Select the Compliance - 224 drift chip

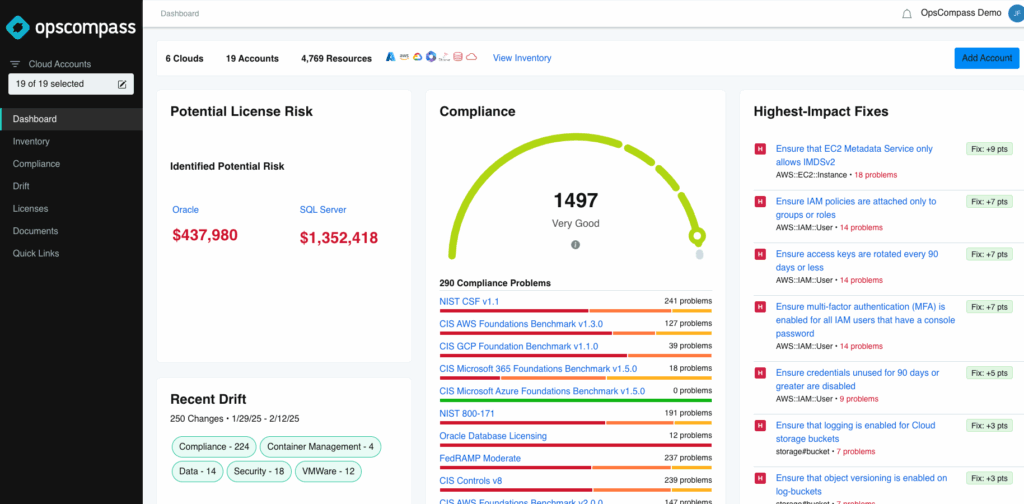click(214, 447)
